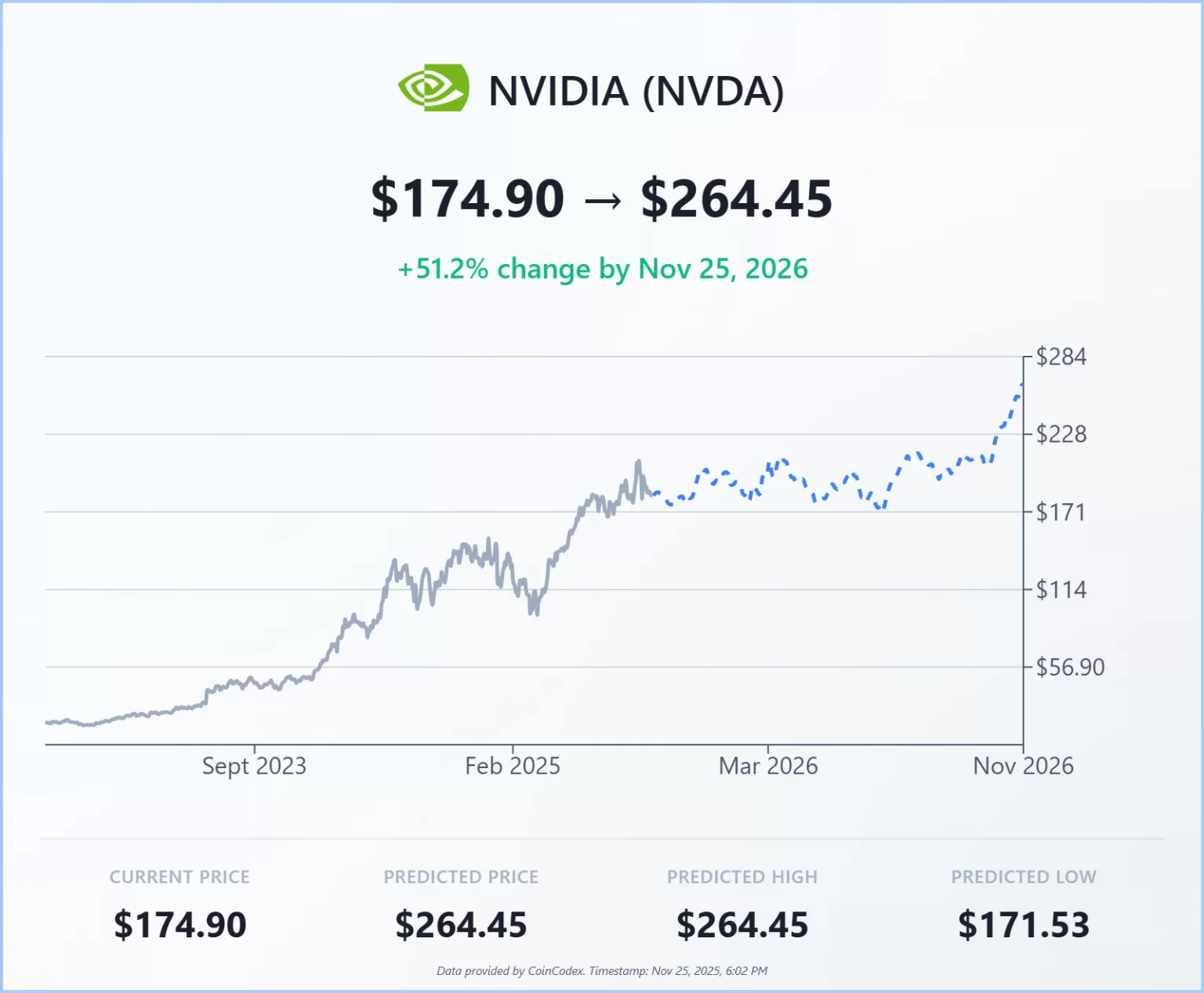
Task: Click the Mar 2026 x-axis marker
Action: point(768,766)
